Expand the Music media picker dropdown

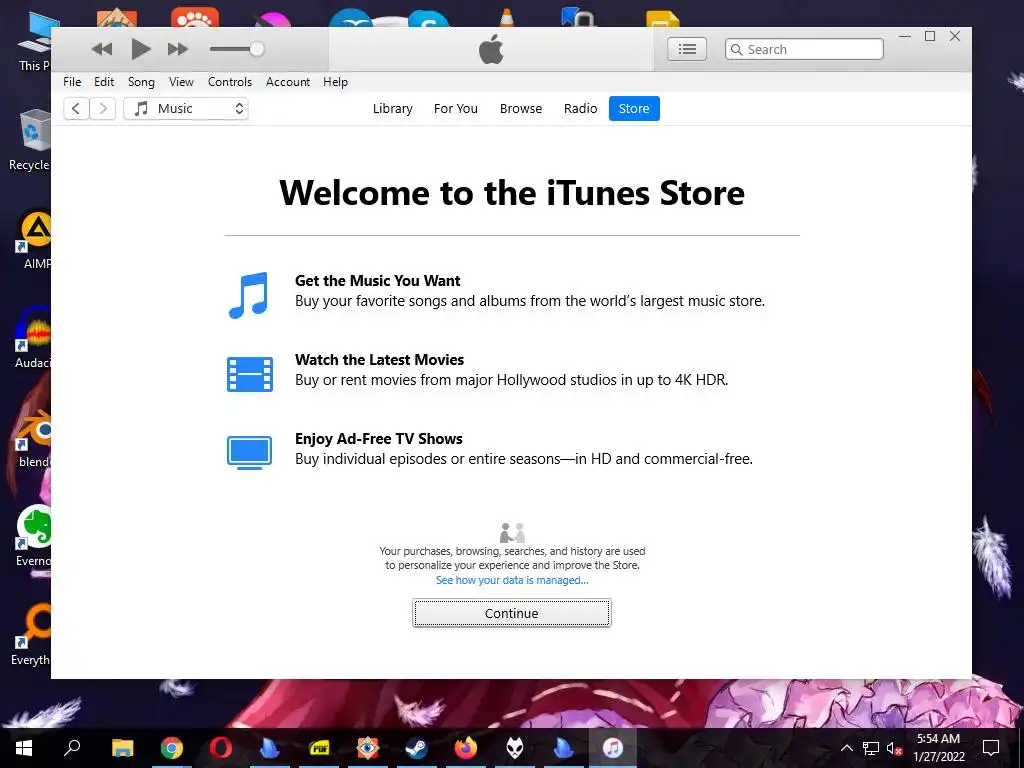[186, 108]
